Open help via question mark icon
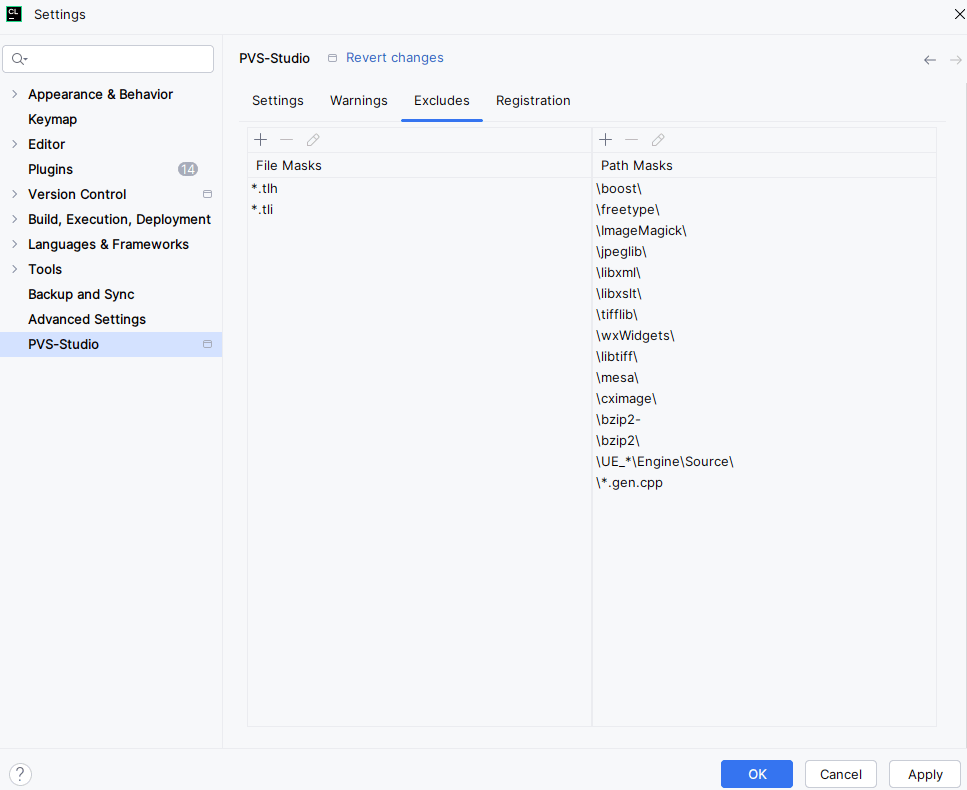The image size is (967, 790). pos(20,774)
